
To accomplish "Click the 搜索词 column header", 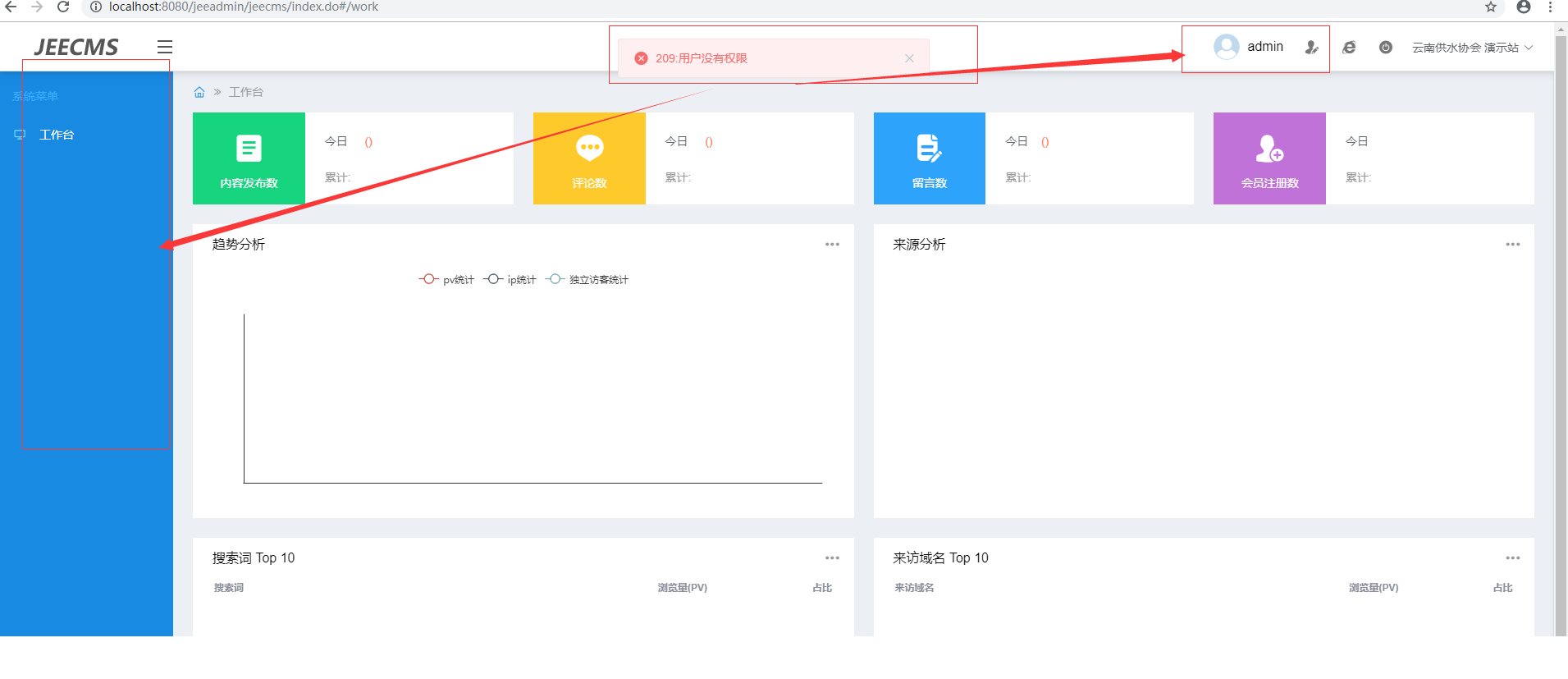I will [x=229, y=588].
